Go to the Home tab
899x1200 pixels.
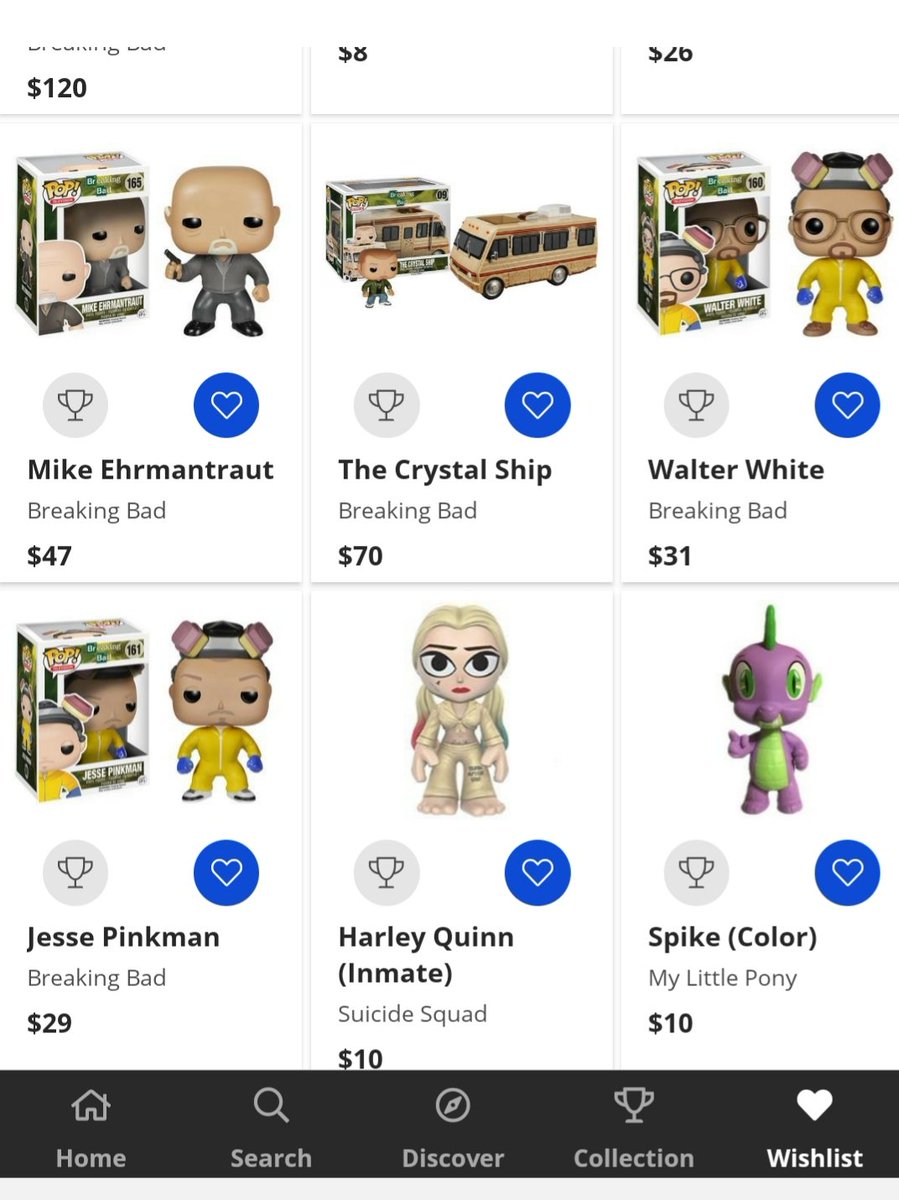point(91,1128)
